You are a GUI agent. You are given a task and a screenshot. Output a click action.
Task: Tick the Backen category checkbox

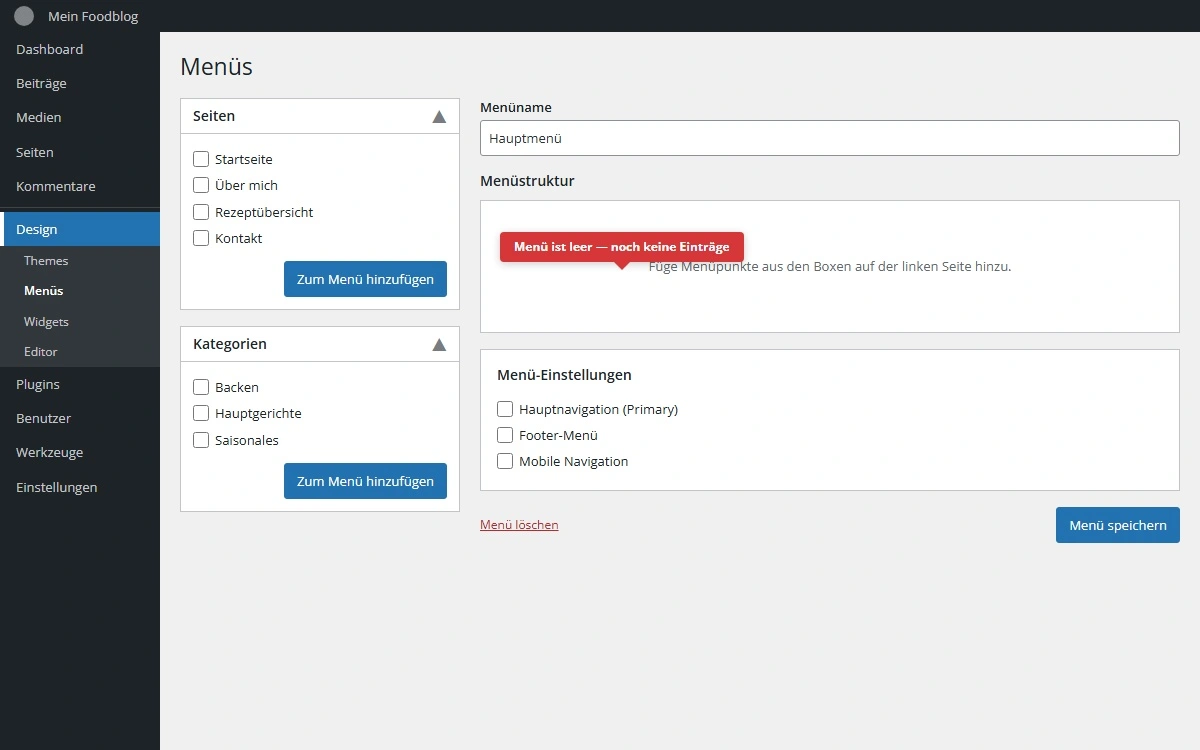pyautogui.click(x=201, y=387)
